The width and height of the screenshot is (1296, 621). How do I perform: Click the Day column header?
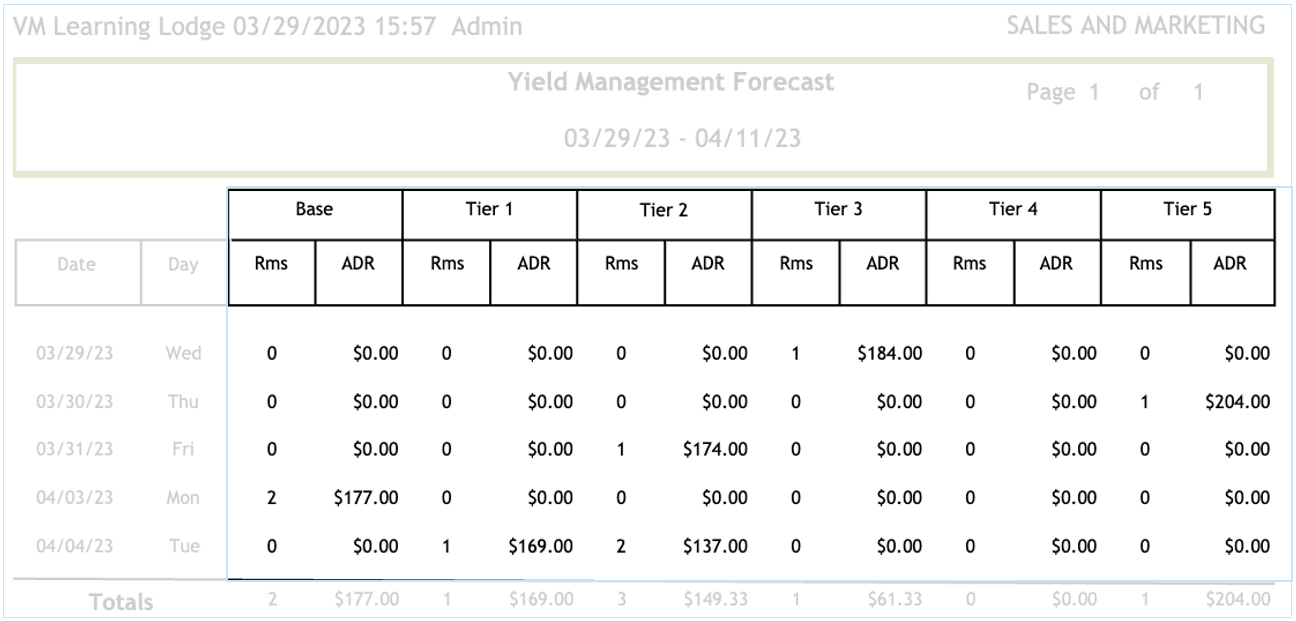click(x=184, y=265)
